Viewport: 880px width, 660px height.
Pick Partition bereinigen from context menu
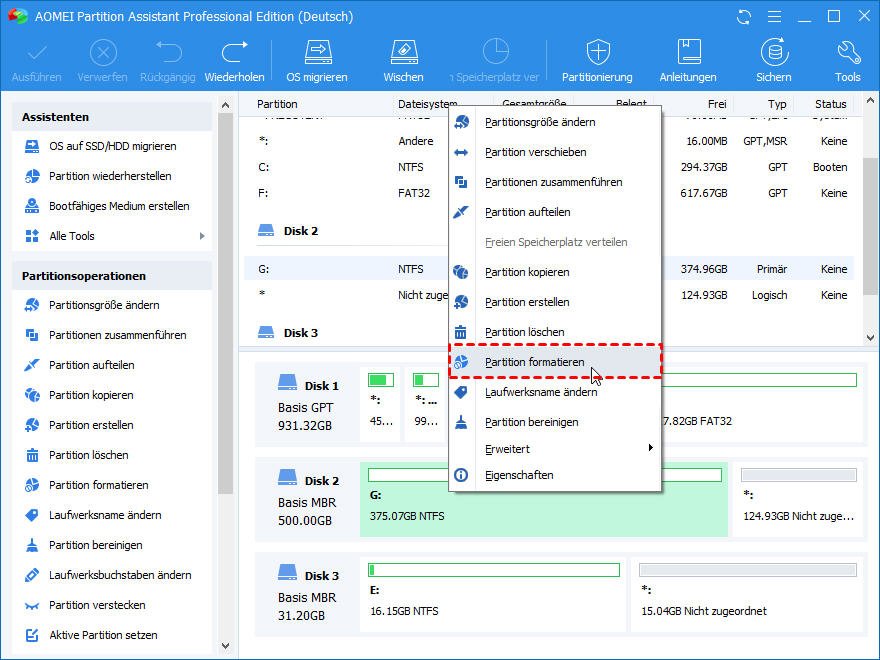(x=554, y=422)
